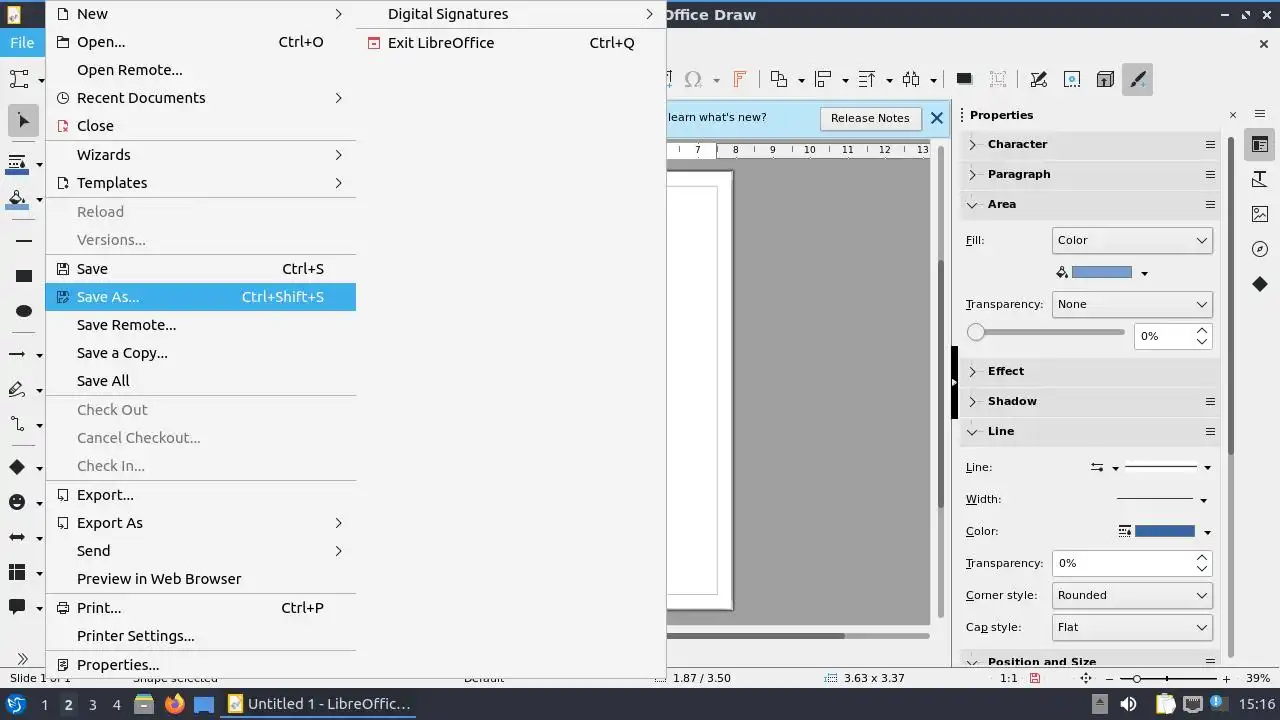Viewport: 1280px width, 720px height.
Task: Pick the Line drawing tool
Action: [x=24, y=241]
